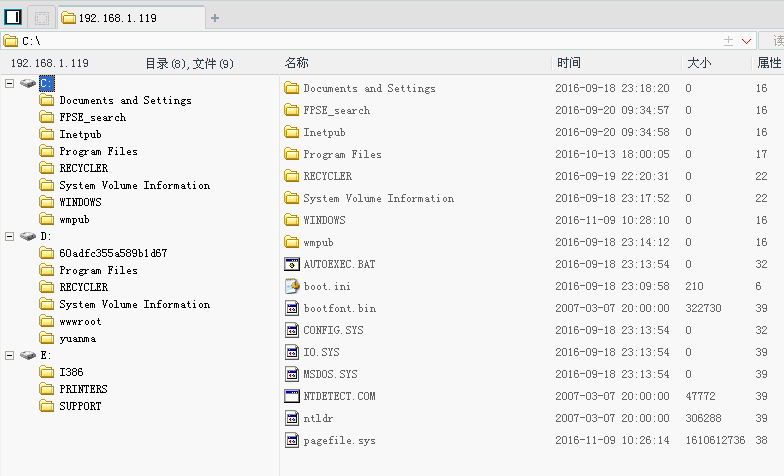Click the read button beside the path bar
Screen dimensions: 784x476
pyautogui.click(x=774, y=41)
